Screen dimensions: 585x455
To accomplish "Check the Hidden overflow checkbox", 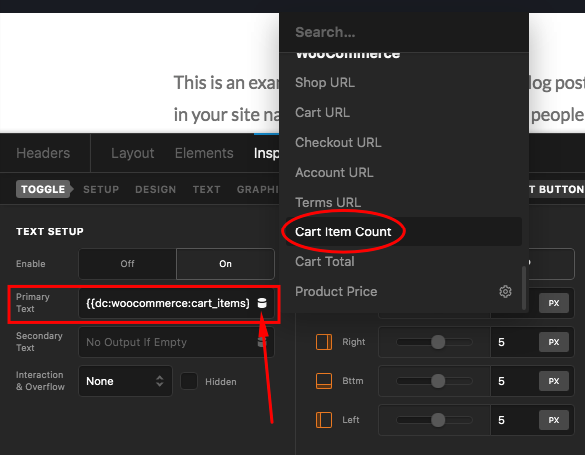I will (189, 381).
